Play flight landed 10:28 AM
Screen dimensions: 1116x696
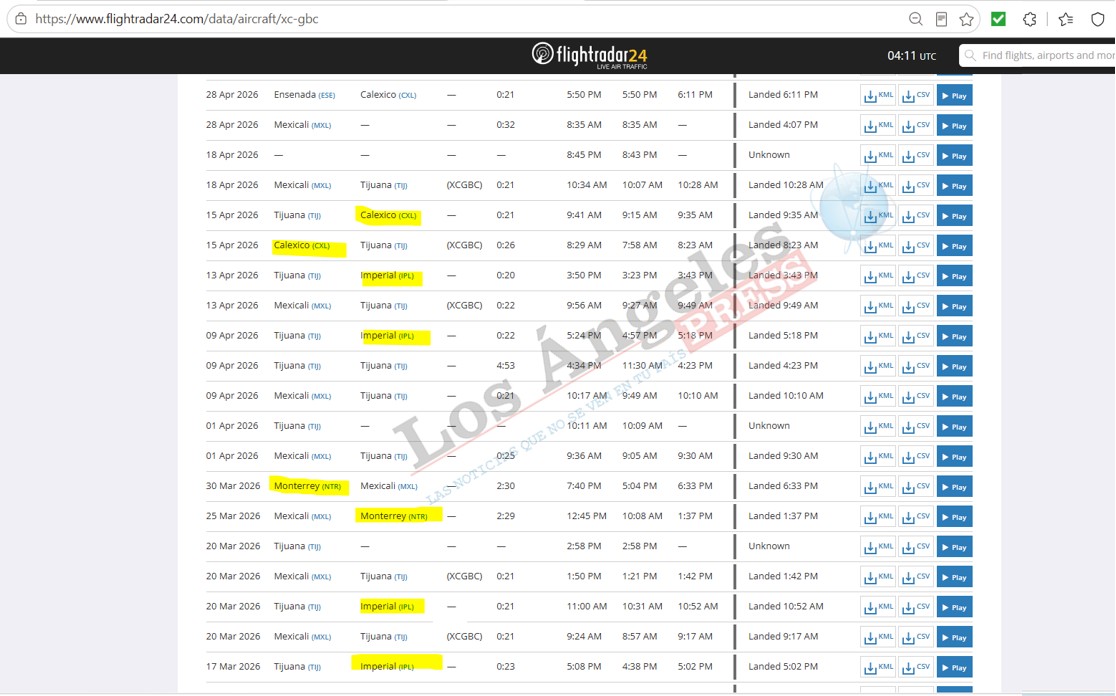[x=954, y=186]
